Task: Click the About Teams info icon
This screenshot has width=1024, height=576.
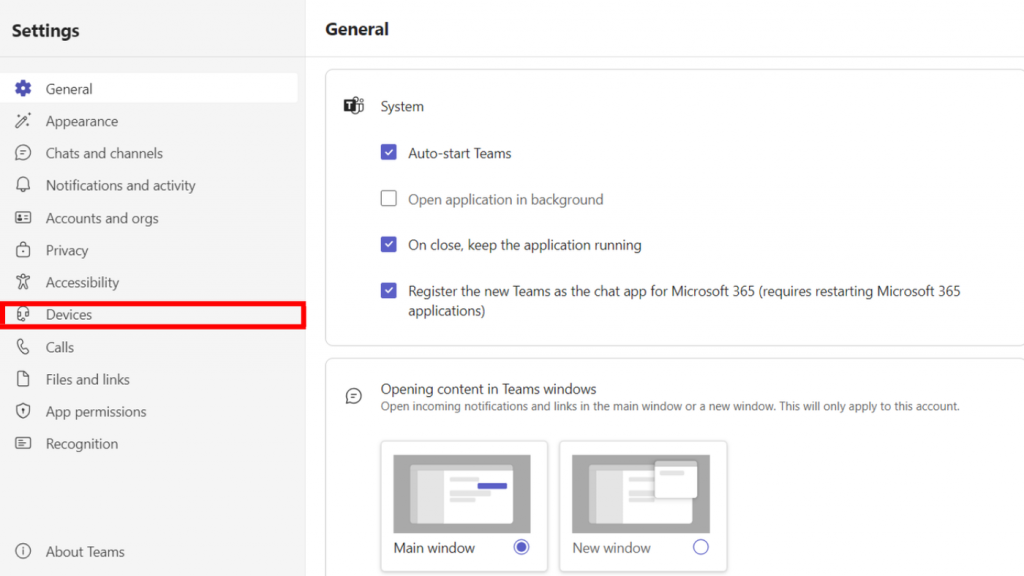Action: 23,551
